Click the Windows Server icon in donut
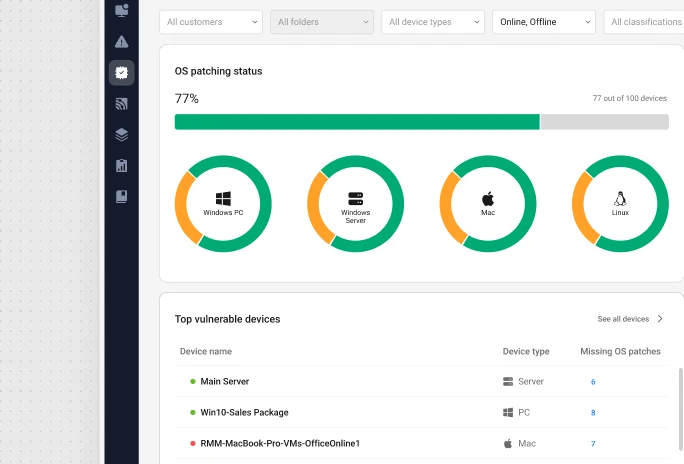The height and width of the screenshot is (464, 684). 356,198
